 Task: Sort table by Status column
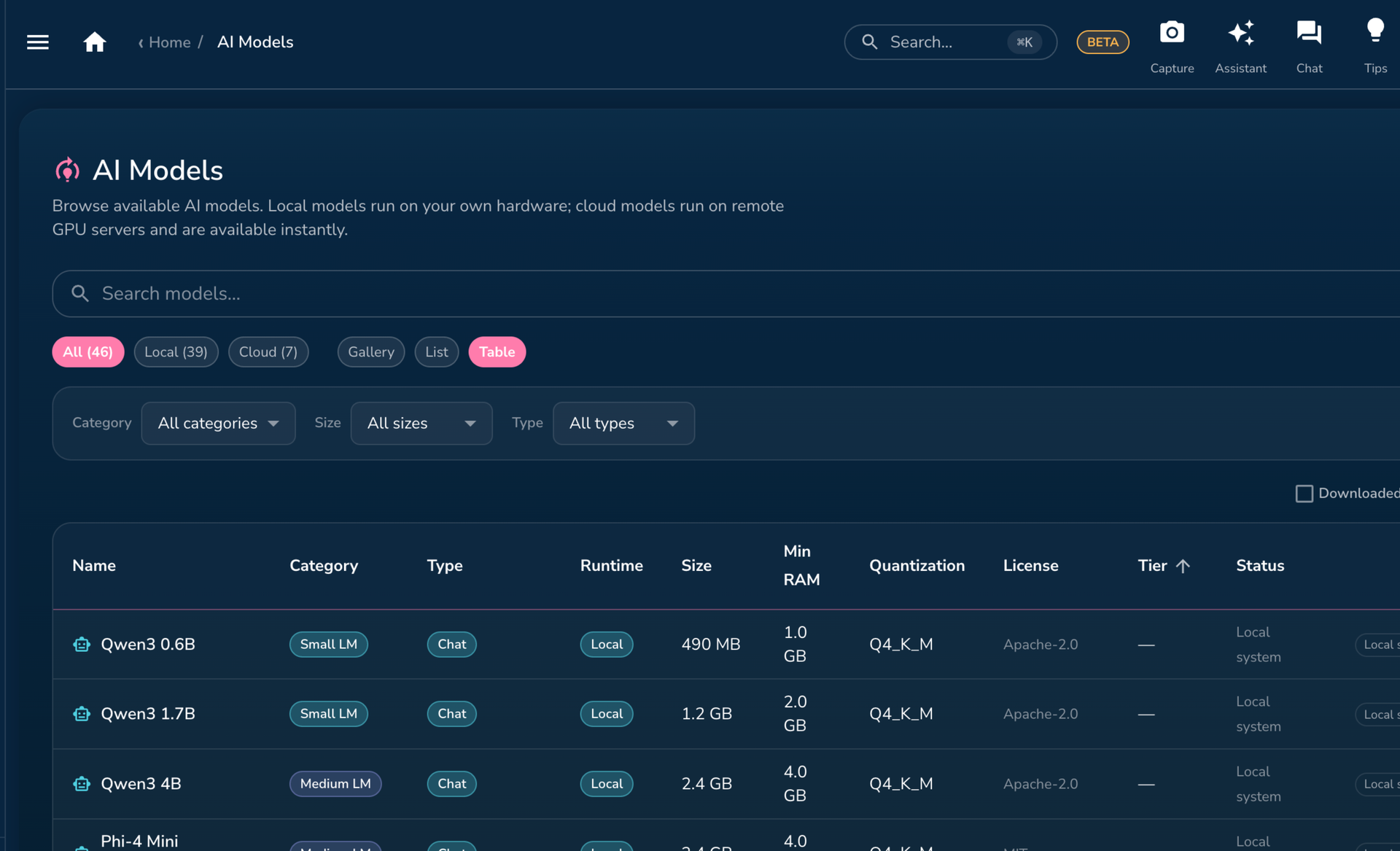[1260, 566]
